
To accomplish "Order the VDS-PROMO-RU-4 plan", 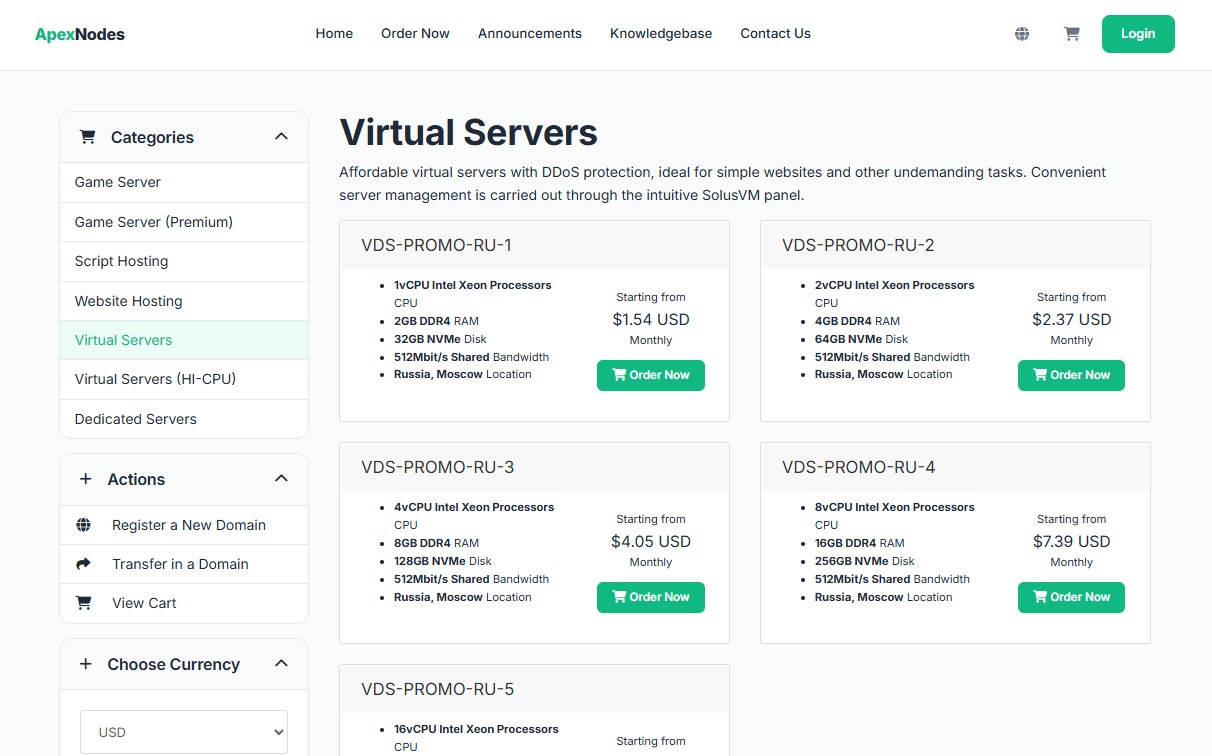I will click(1071, 597).
